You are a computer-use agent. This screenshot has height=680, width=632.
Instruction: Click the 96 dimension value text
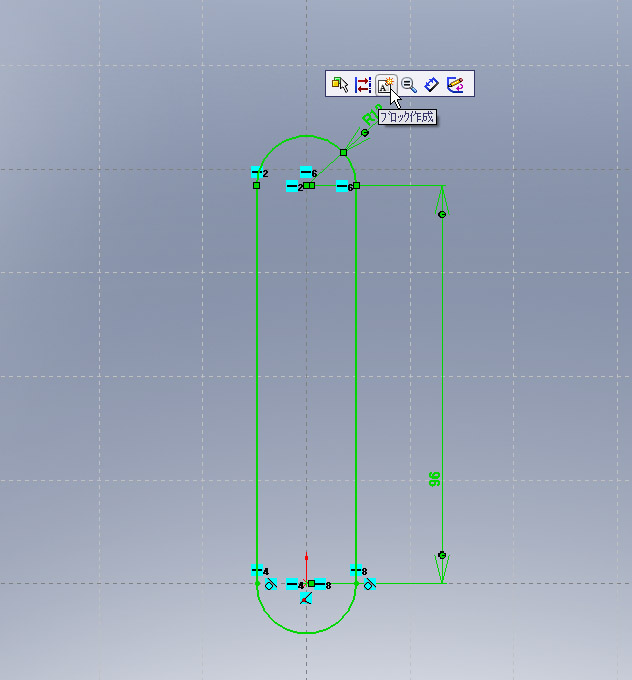(x=435, y=480)
